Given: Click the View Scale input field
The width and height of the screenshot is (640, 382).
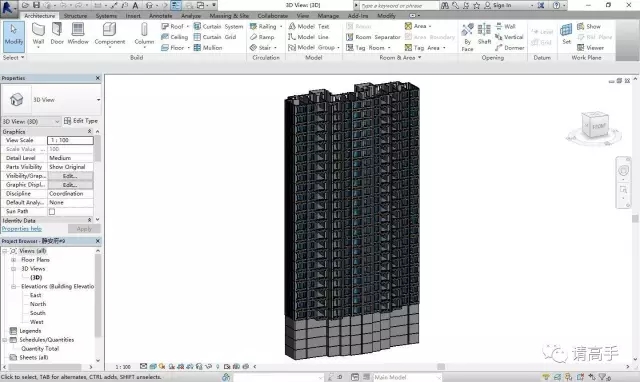Looking at the screenshot, I should point(70,140).
